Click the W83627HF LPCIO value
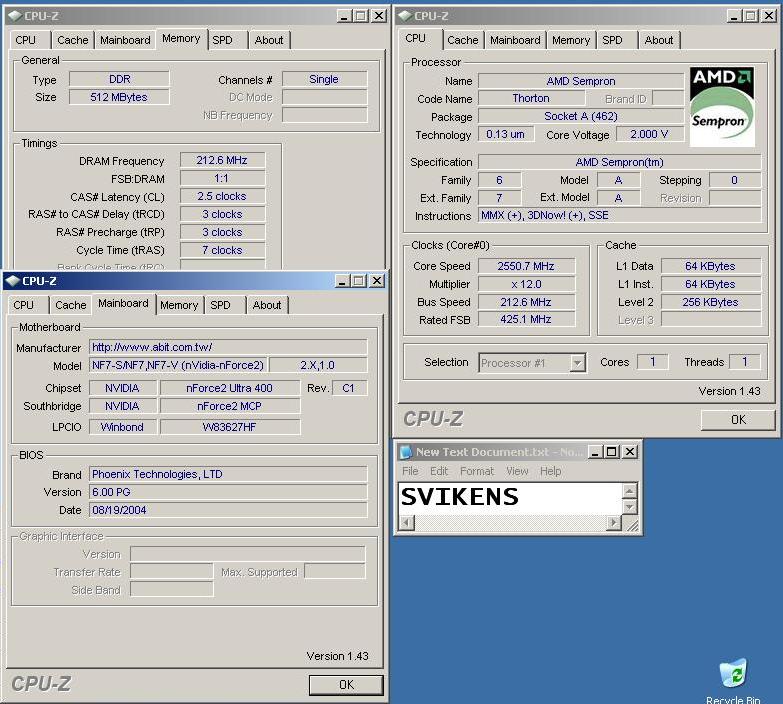This screenshot has width=783, height=704. (x=229, y=427)
